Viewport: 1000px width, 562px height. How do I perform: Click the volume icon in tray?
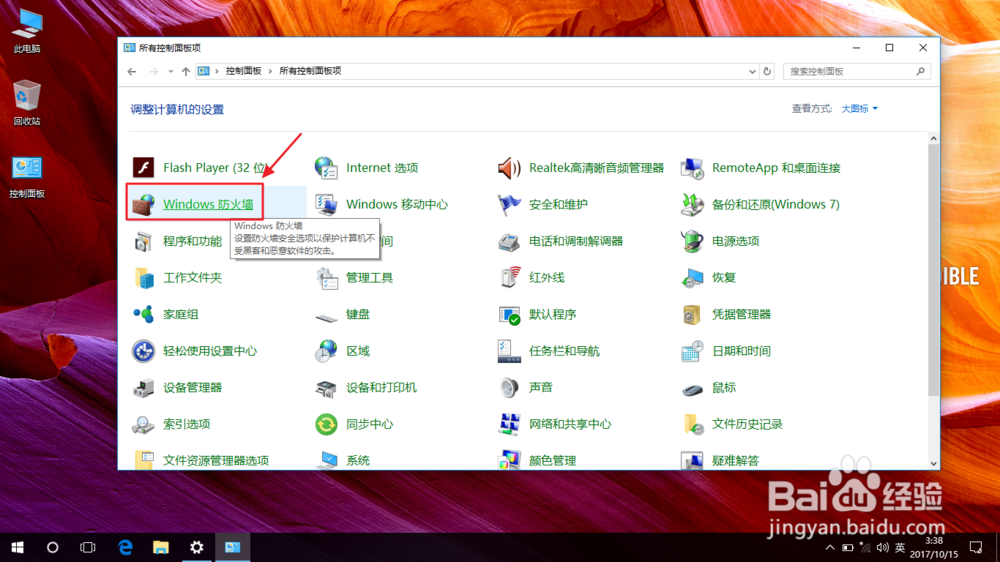[882, 547]
